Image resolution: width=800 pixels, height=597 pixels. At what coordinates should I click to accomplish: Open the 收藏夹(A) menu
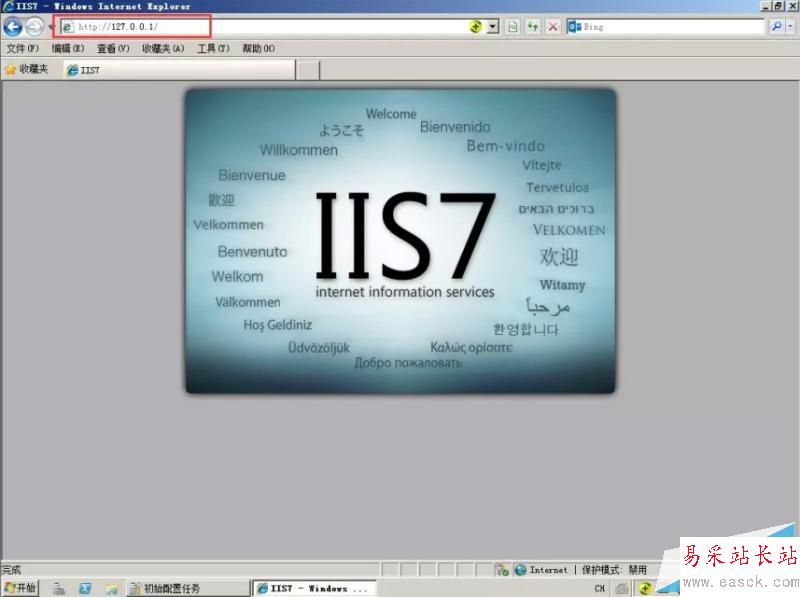click(163, 48)
